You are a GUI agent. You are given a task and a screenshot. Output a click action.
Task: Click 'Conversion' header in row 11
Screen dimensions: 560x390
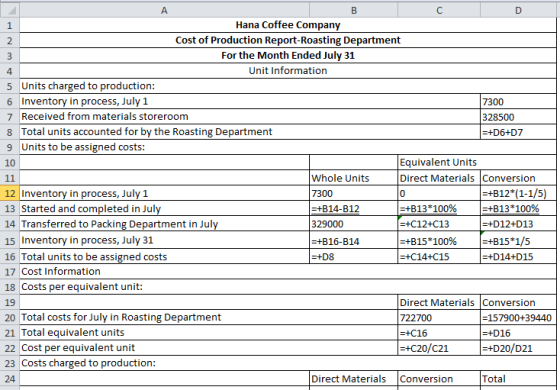[518, 178]
